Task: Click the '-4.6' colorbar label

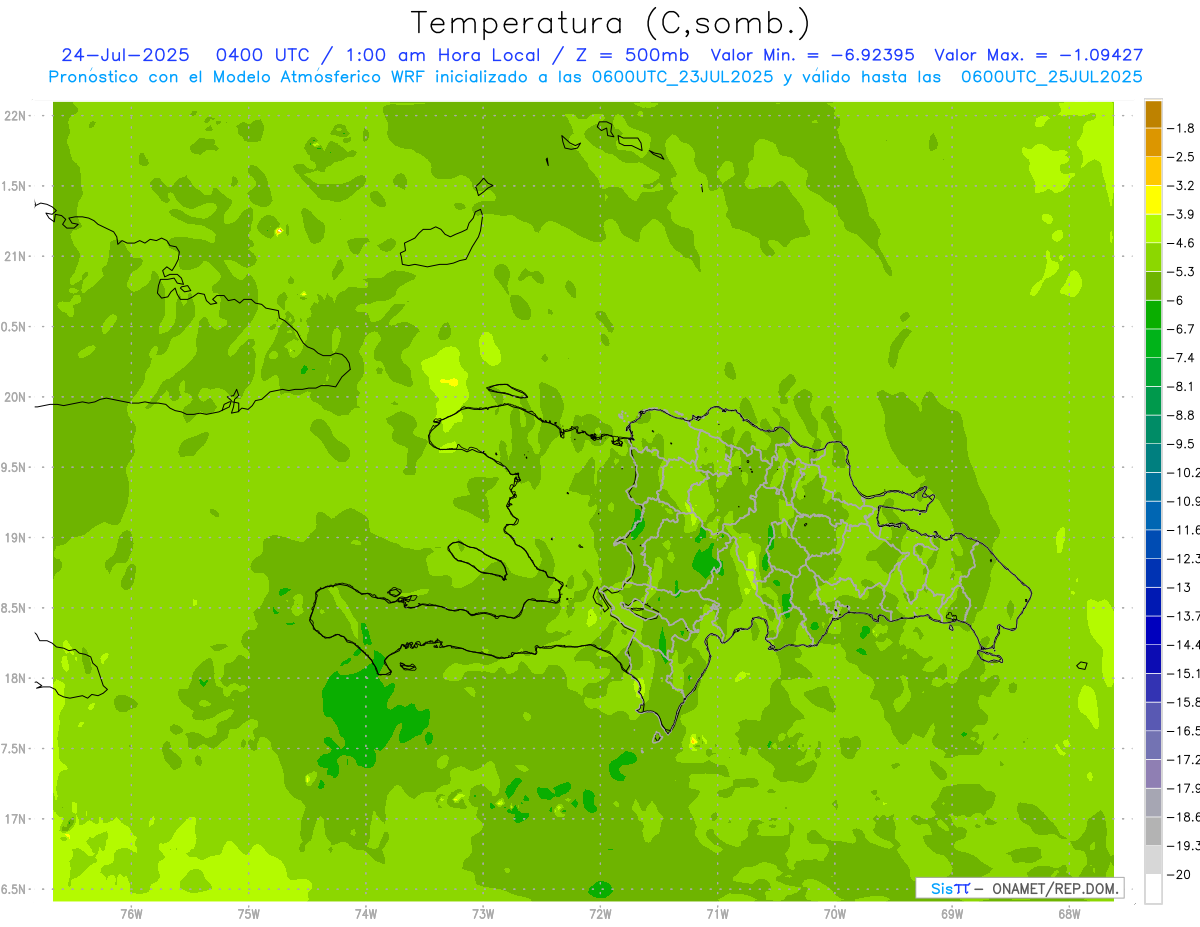Action: (1181, 243)
